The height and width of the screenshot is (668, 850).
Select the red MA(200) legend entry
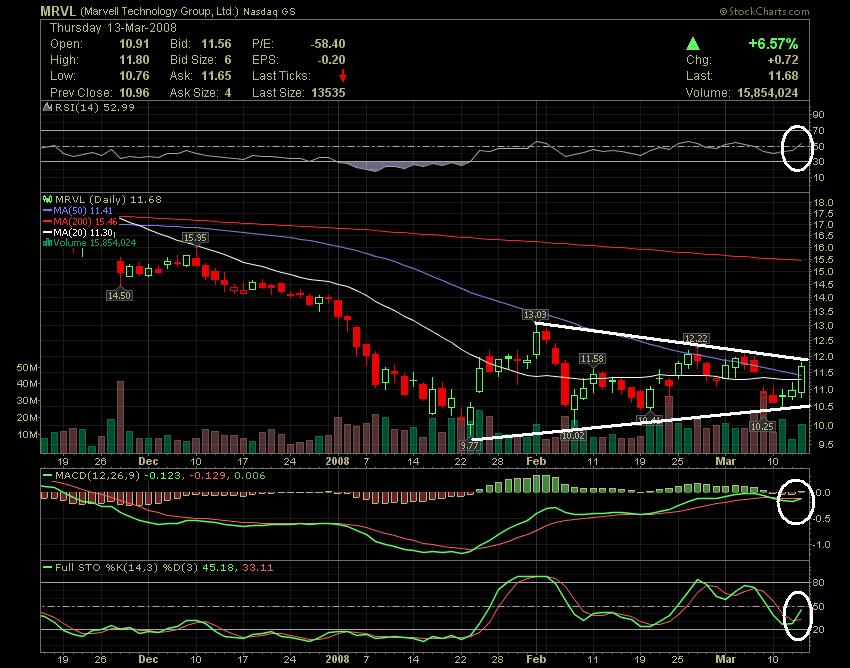point(80,221)
